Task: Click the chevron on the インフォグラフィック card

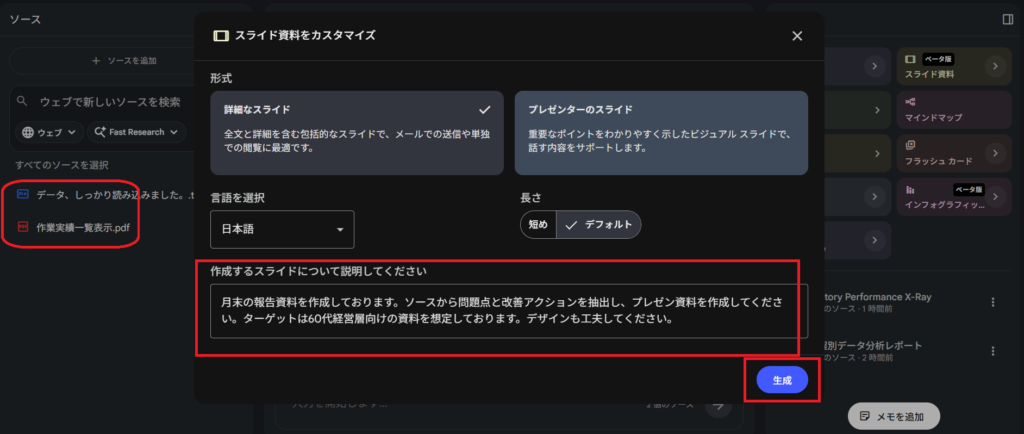Action: [995, 196]
